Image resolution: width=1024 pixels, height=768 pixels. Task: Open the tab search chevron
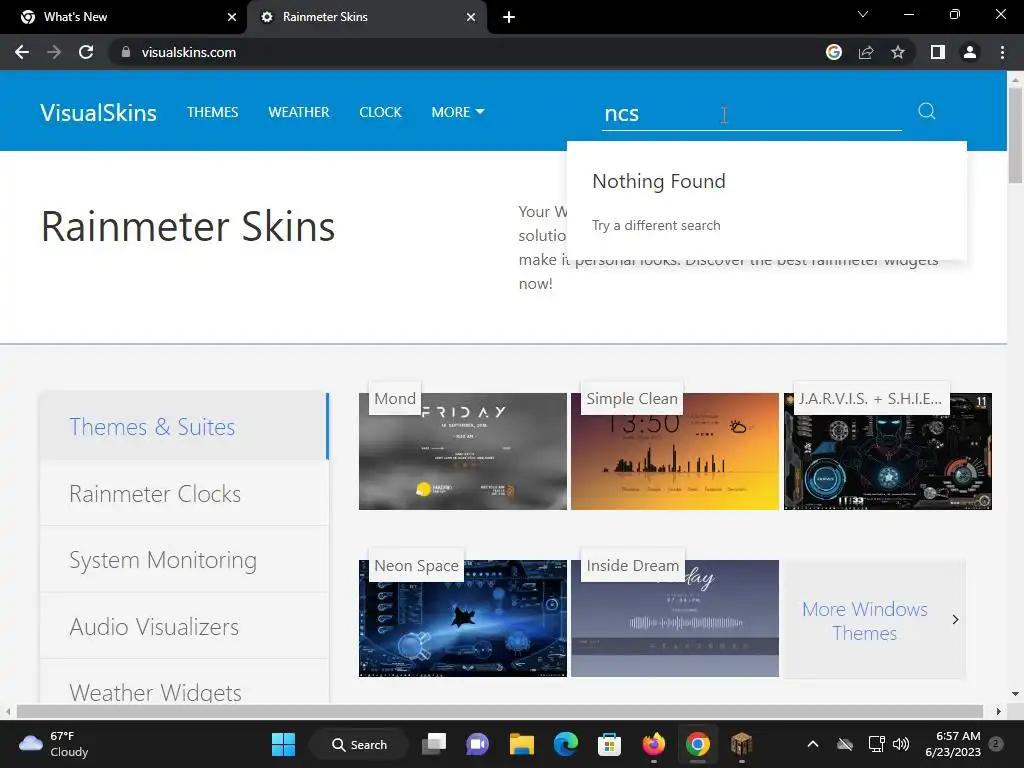click(x=863, y=14)
